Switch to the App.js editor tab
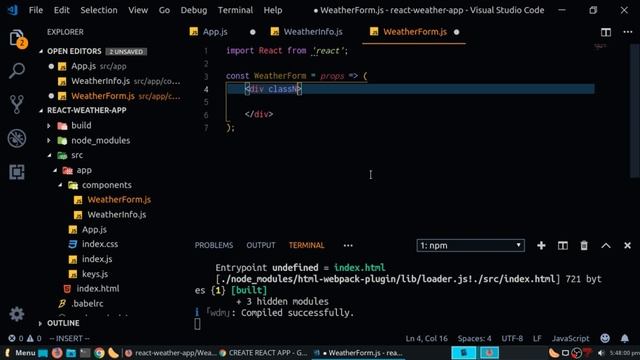The image size is (640, 360). coord(215,32)
